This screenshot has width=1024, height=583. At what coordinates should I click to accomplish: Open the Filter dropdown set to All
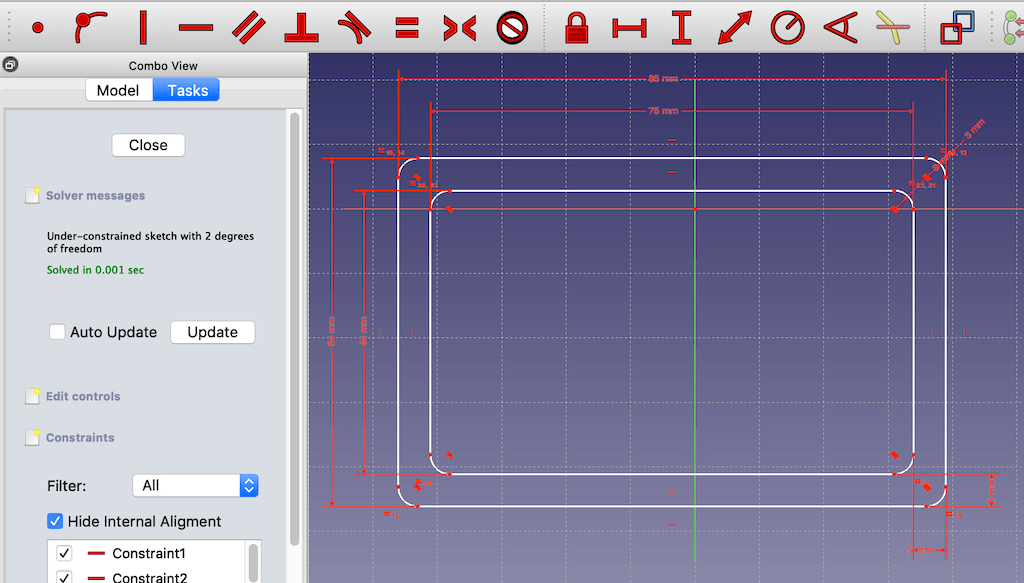click(196, 485)
